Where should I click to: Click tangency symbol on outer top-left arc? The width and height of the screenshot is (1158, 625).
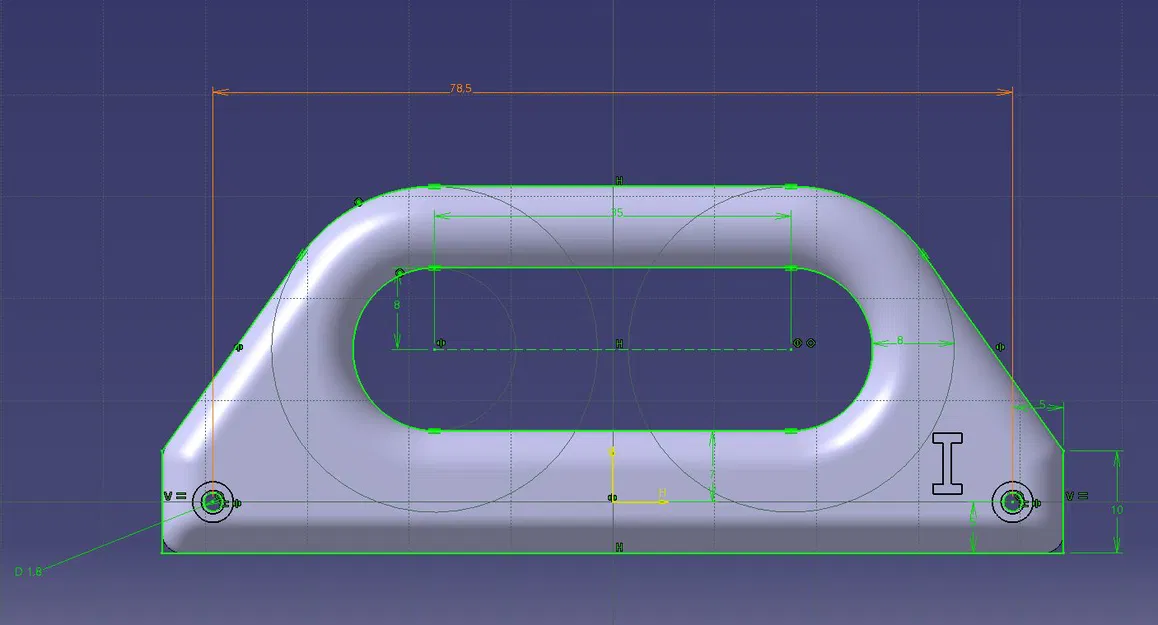(x=358, y=202)
